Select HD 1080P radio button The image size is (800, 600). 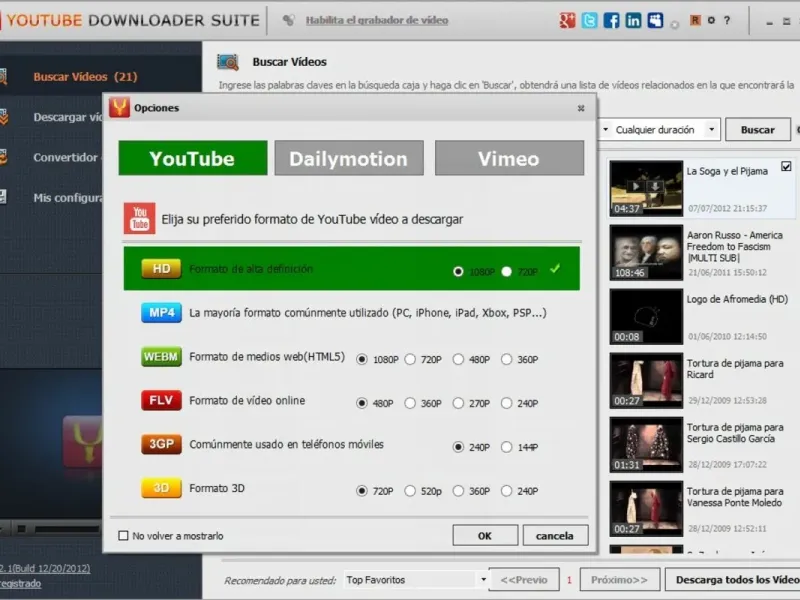coord(458,271)
